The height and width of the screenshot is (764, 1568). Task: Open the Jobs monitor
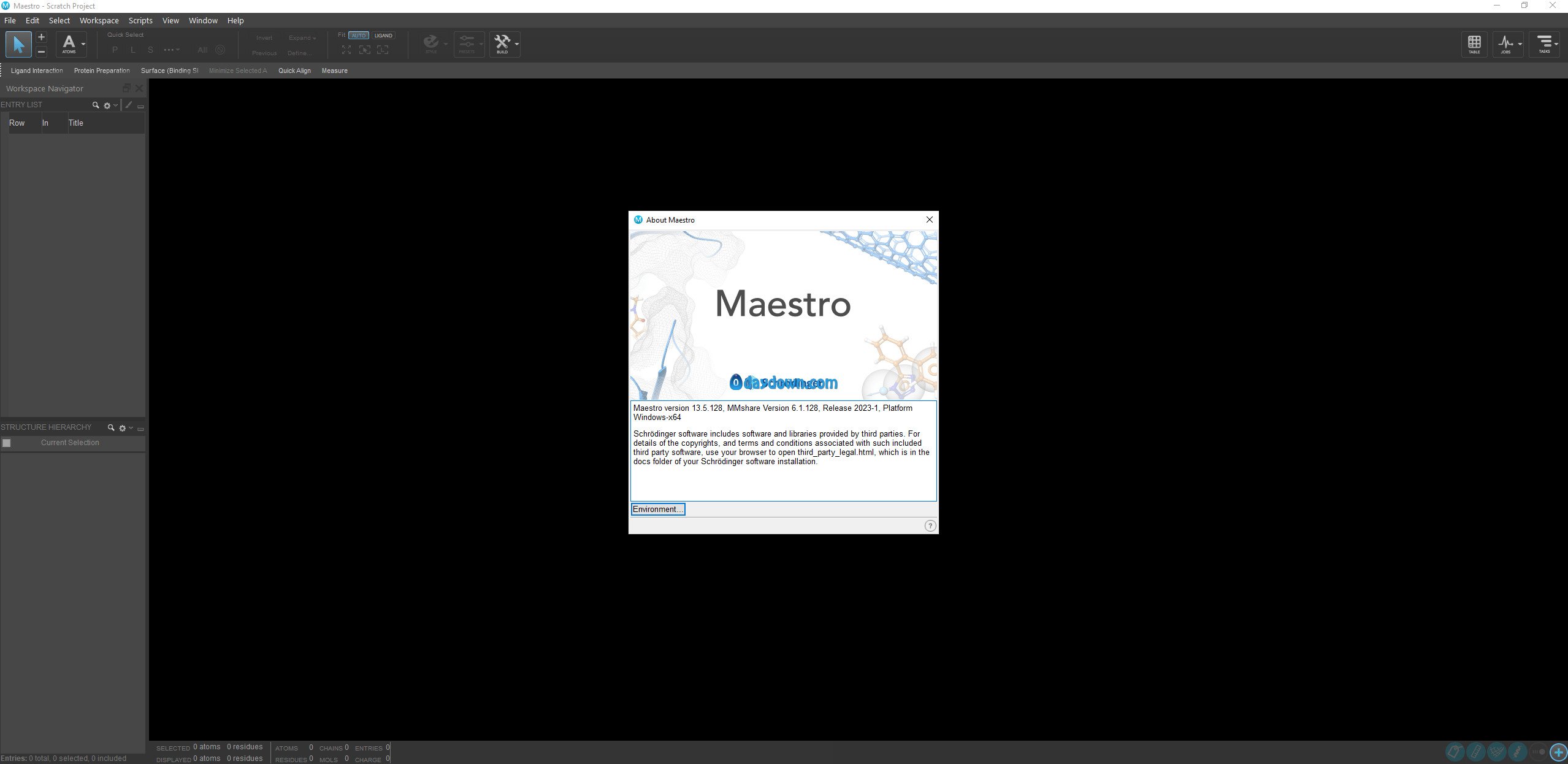pyautogui.click(x=1505, y=44)
